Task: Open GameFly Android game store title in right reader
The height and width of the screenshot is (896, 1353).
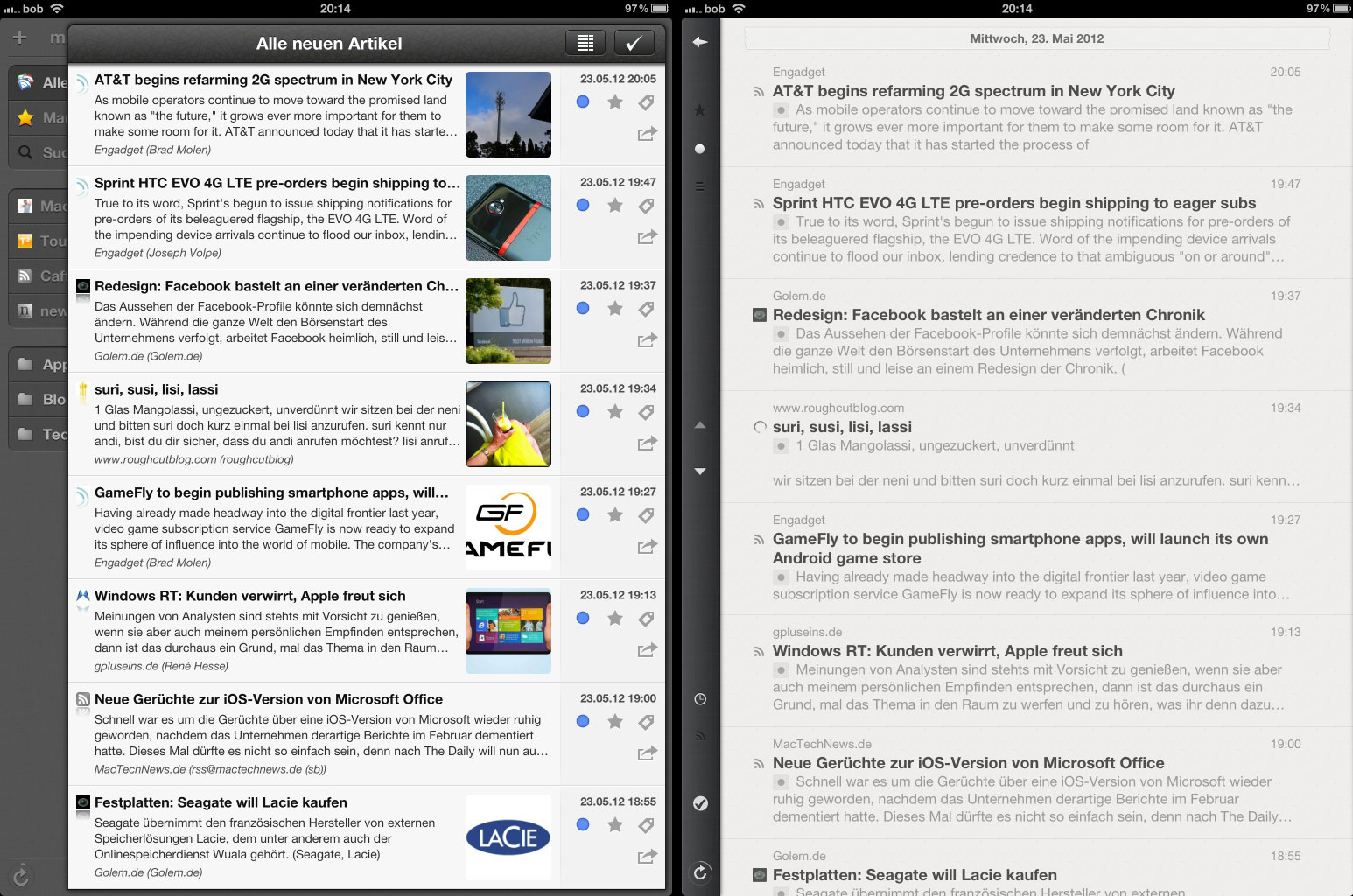Action: pyautogui.click(x=1020, y=549)
